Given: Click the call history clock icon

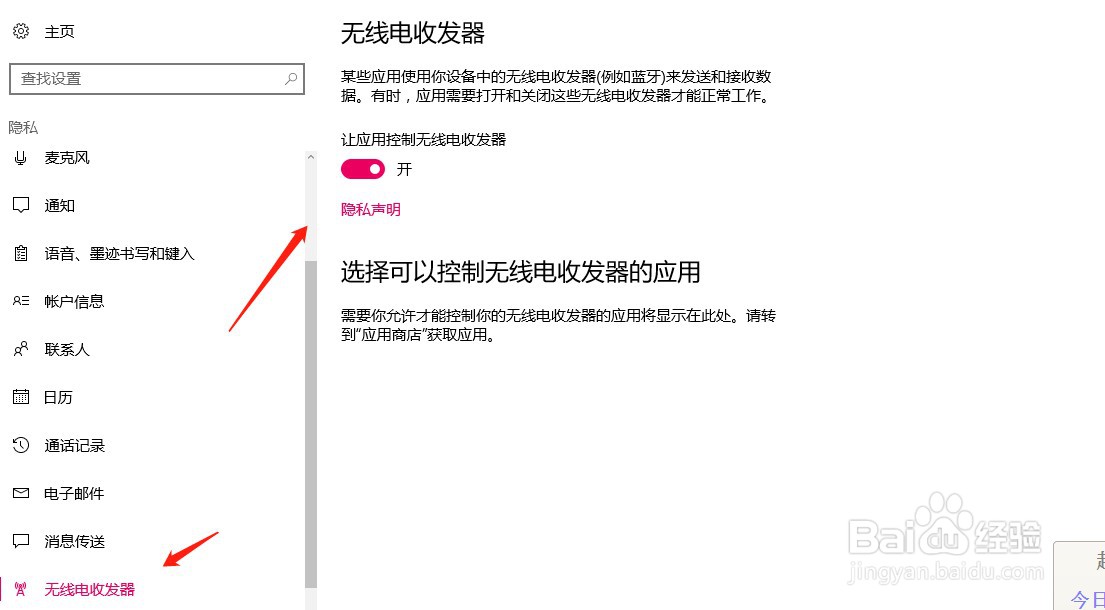Looking at the screenshot, I should 21,444.
